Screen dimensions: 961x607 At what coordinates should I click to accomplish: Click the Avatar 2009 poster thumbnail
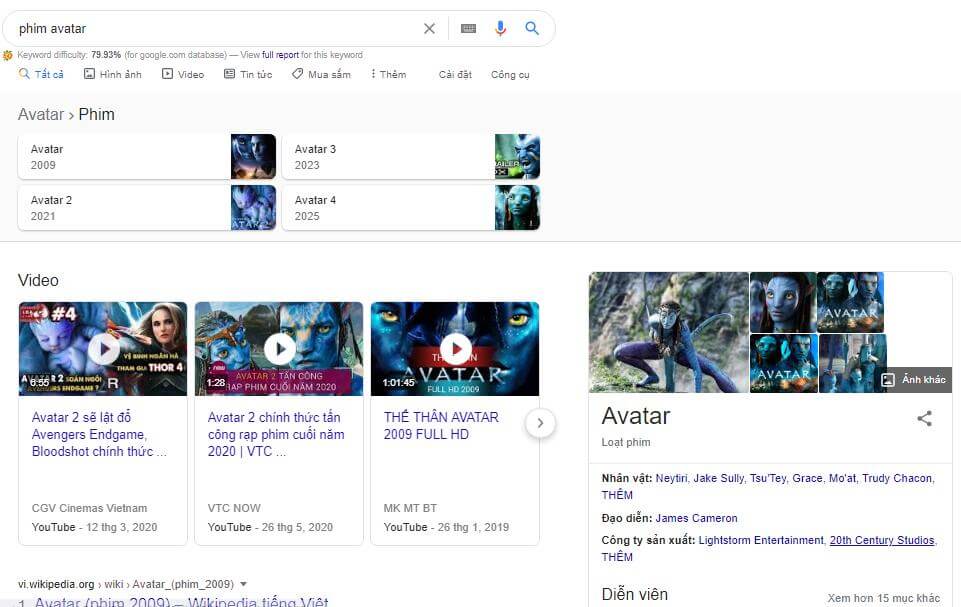click(253, 157)
